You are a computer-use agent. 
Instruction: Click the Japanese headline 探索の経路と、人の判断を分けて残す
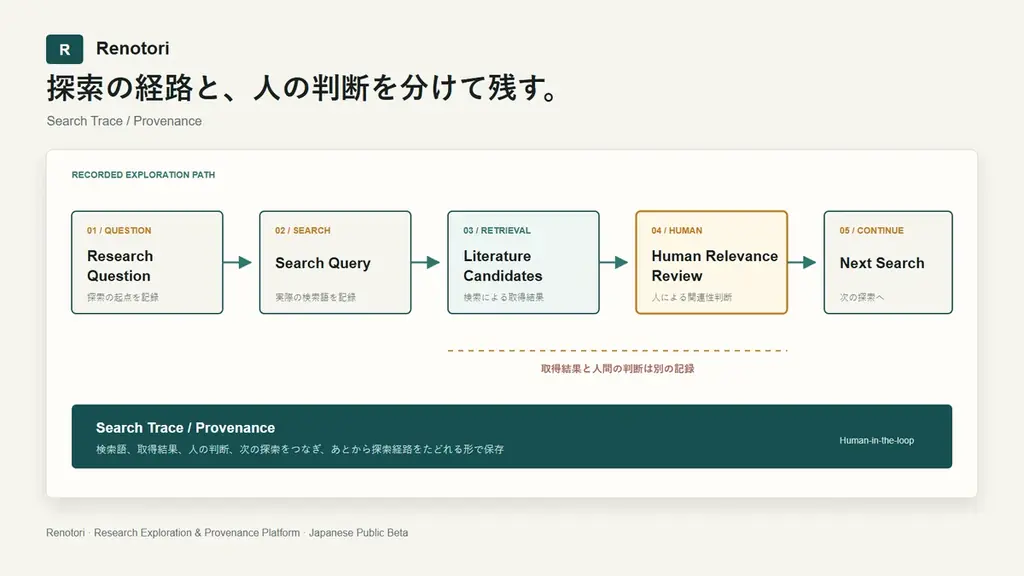click(x=303, y=88)
